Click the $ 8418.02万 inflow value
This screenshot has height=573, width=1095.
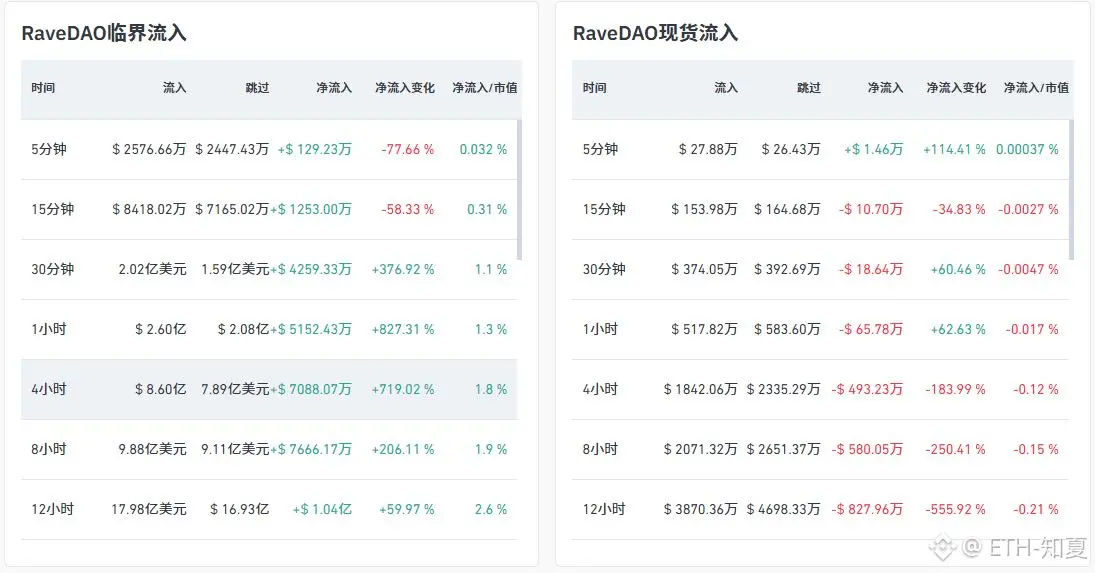click(x=149, y=209)
